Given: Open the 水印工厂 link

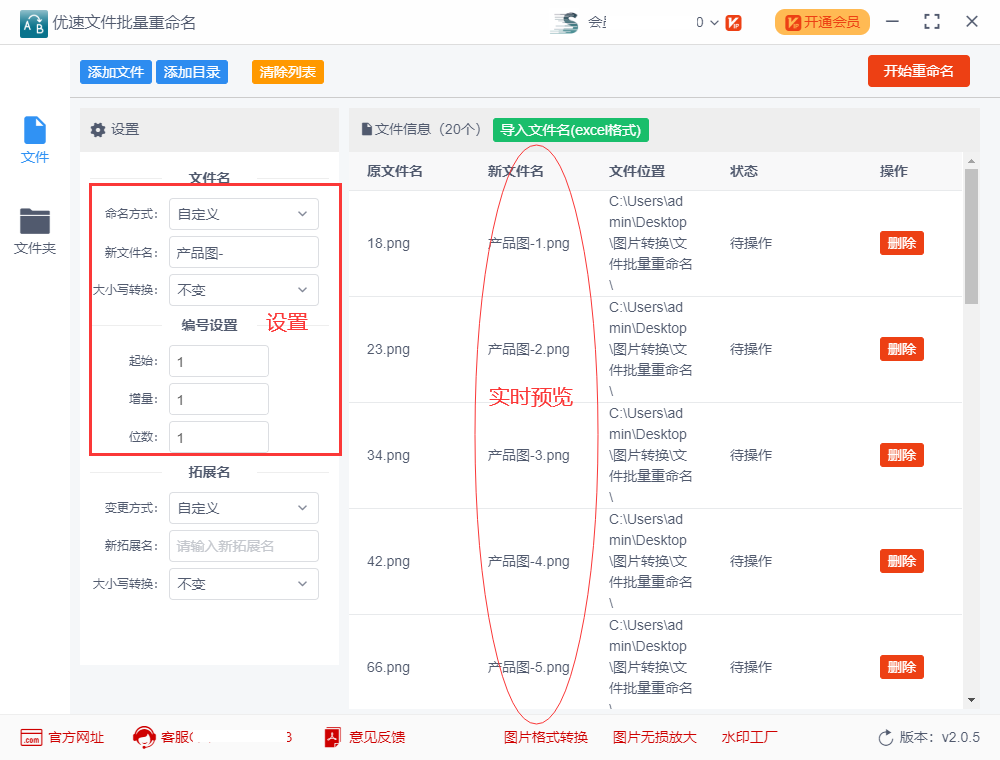Looking at the screenshot, I should [749, 738].
